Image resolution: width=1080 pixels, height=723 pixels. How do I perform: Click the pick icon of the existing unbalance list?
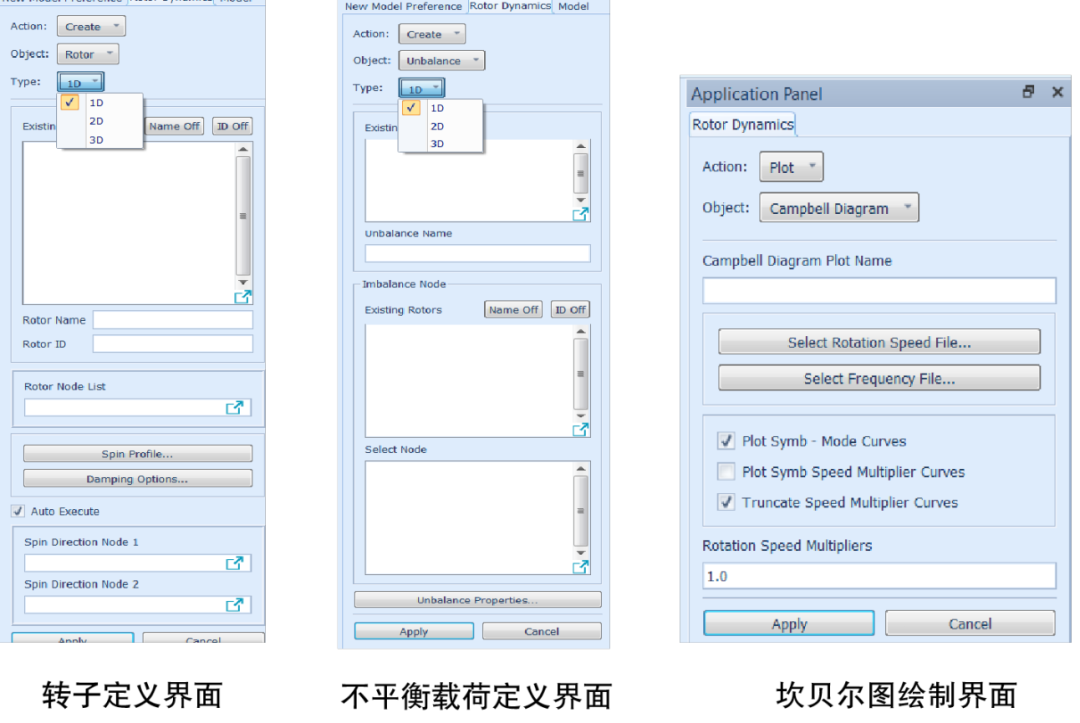(581, 214)
